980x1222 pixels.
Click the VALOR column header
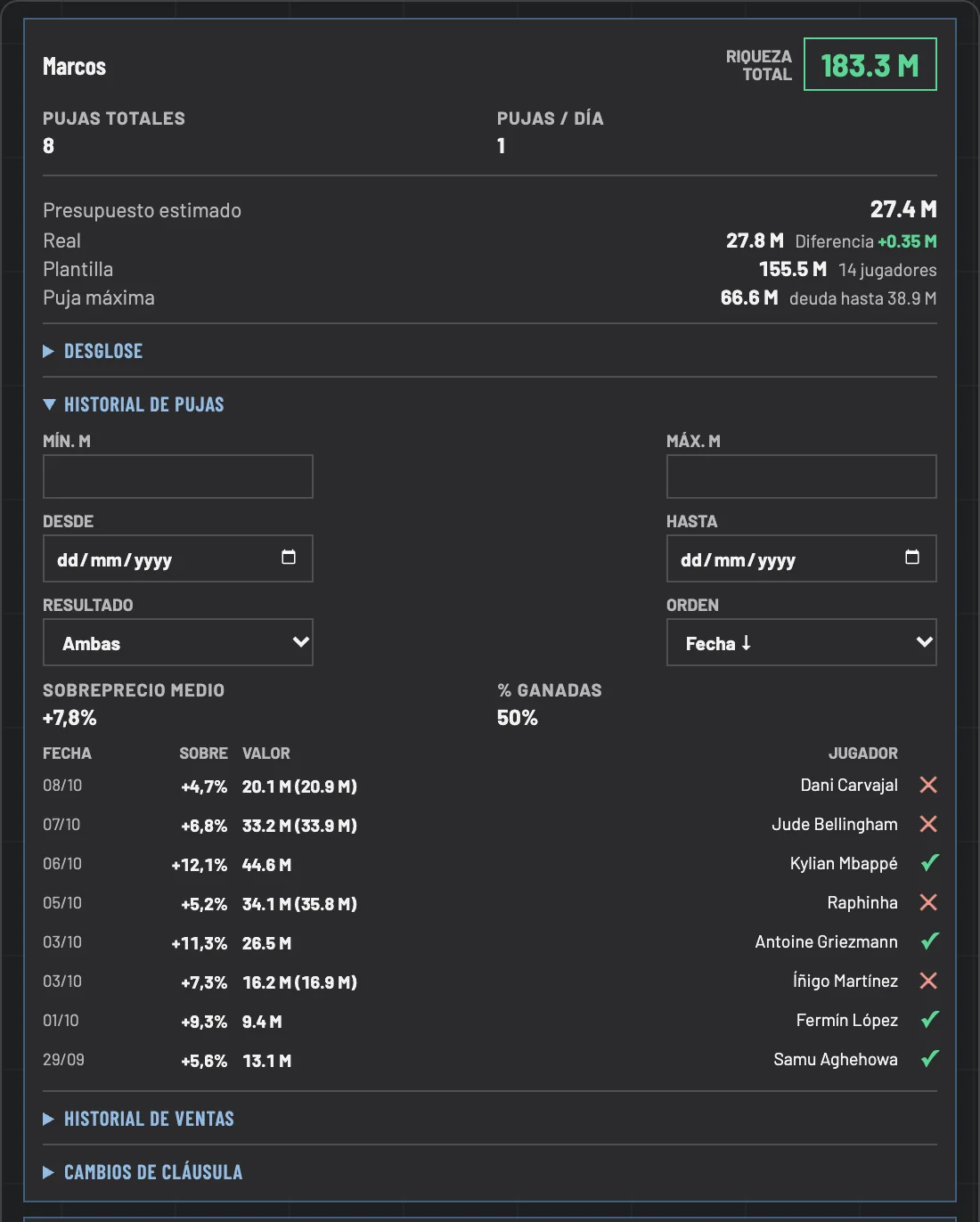pyautogui.click(x=266, y=754)
